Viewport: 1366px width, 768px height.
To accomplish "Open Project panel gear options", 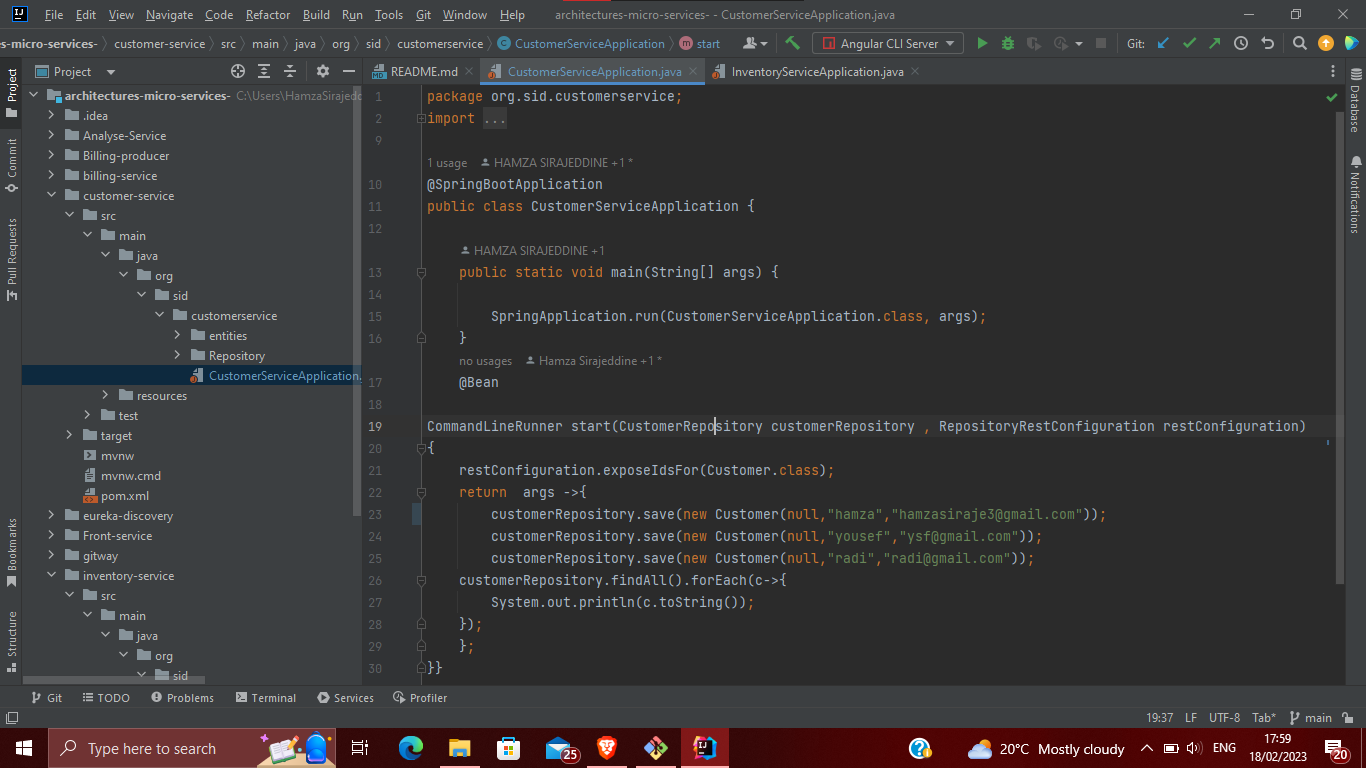I will point(322,71).
